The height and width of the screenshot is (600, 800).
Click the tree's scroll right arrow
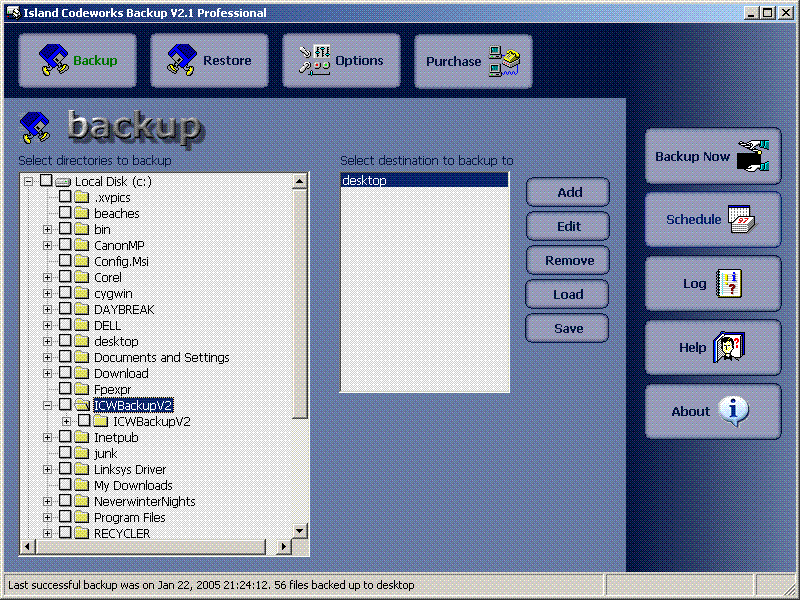click(284, 546)
